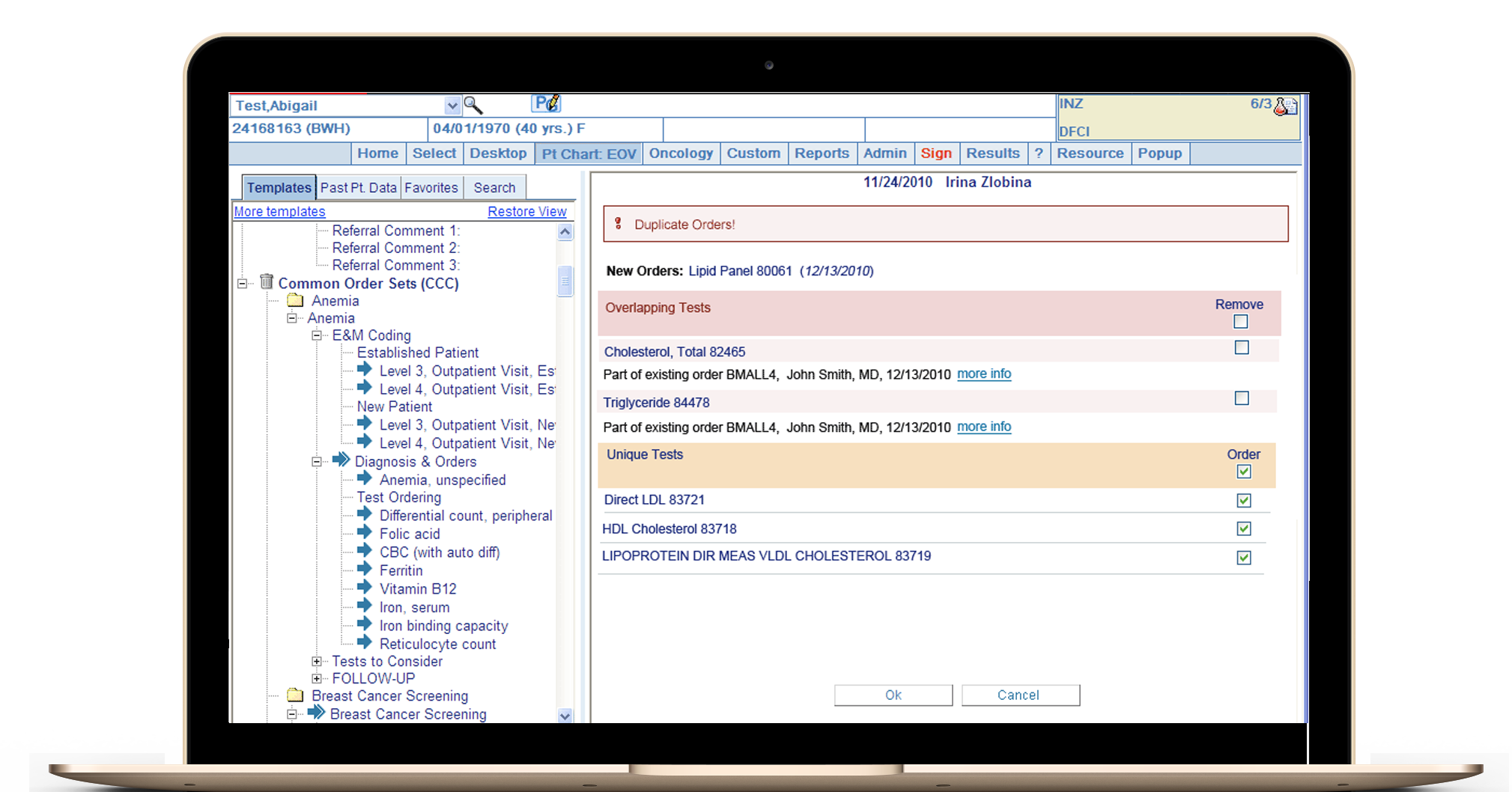Switch to the Favorites tab
The image size is (1512, 792).
(x=431, y=188)
